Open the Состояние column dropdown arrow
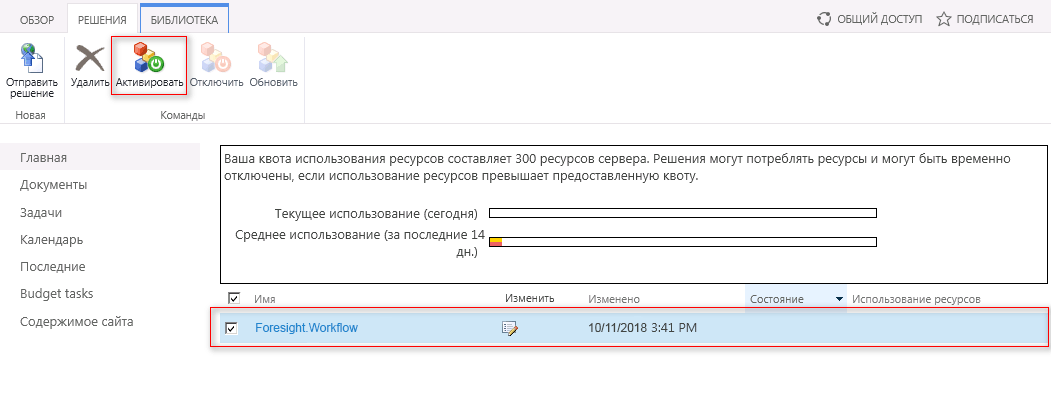Screen dimensions: 1051x418 pos(838,299)
